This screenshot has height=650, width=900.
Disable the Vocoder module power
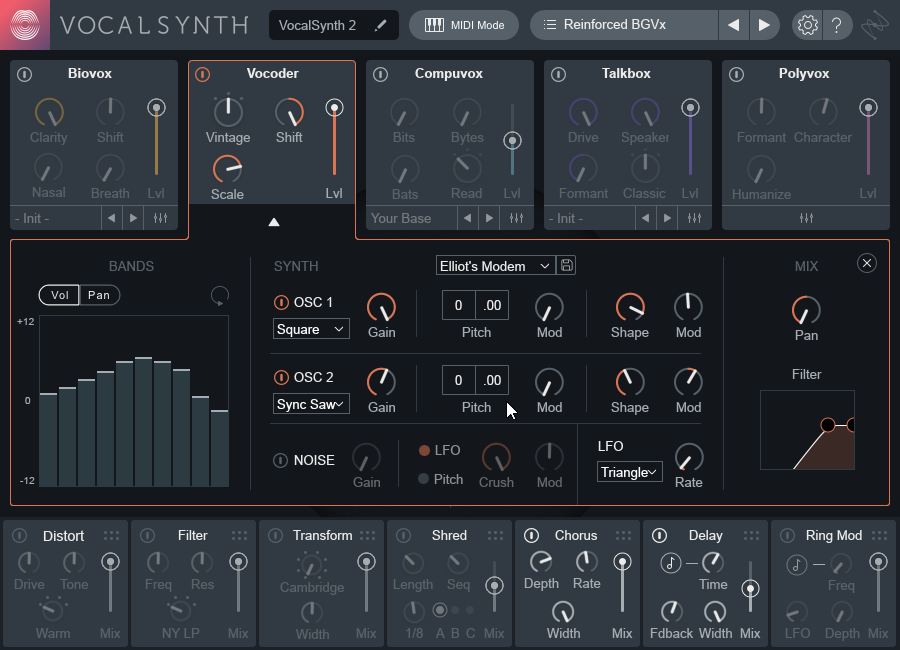click(x=203, y=74)
